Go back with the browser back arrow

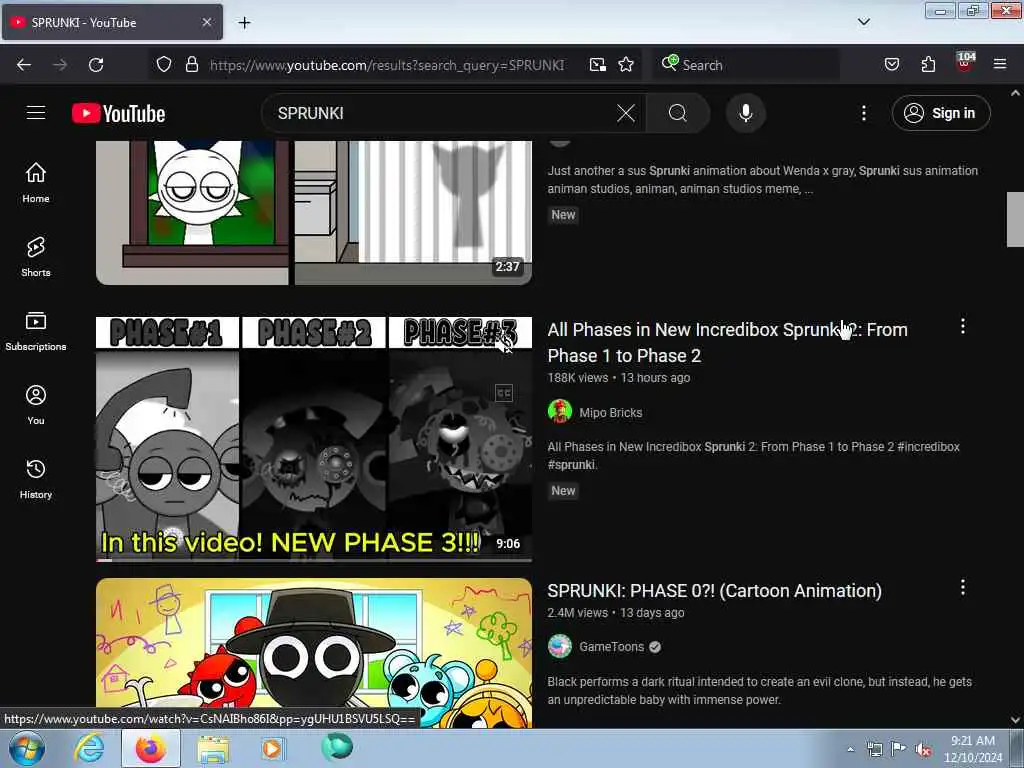pos(24,65)
